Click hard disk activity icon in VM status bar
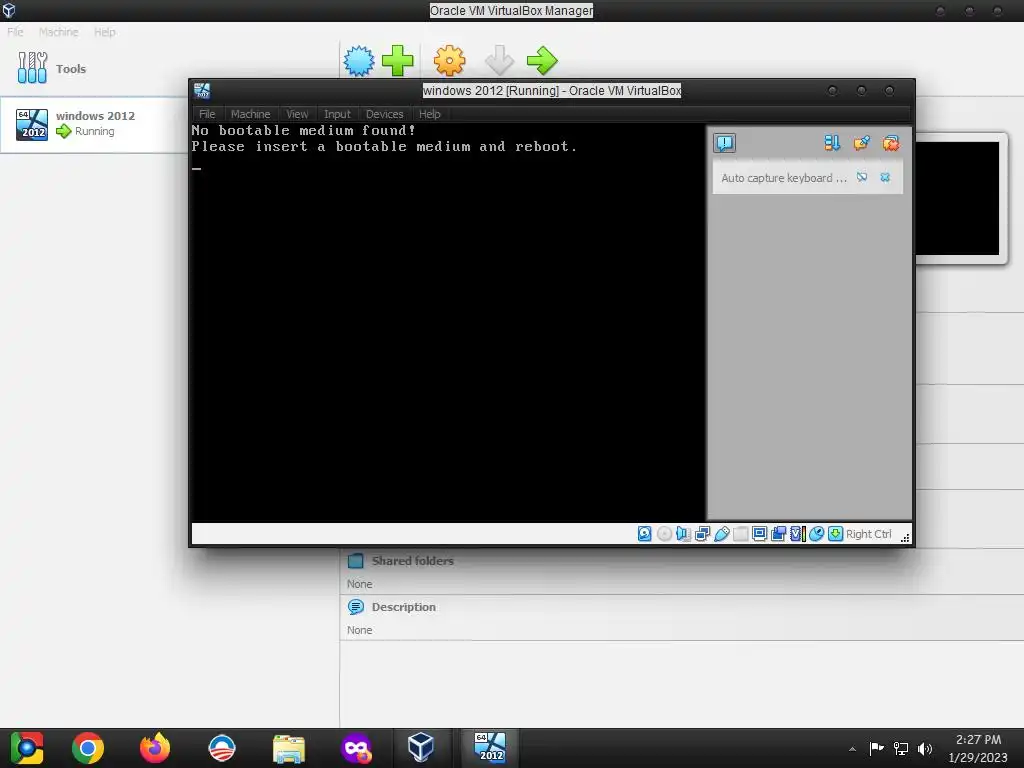This screenshot has width=1024, height=768. 645,534
